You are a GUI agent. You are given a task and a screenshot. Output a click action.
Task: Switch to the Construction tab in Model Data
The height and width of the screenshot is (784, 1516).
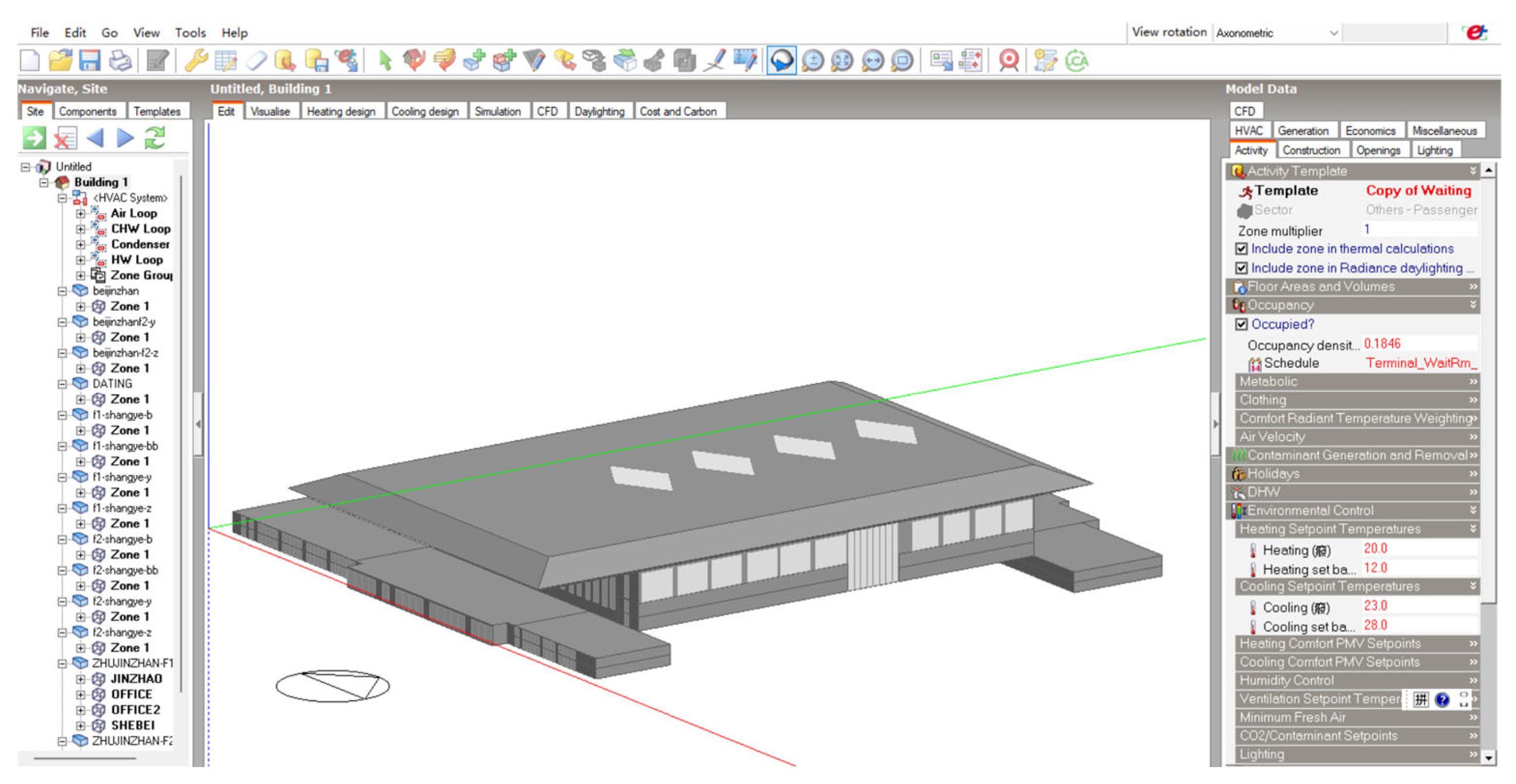point(1311,150)
